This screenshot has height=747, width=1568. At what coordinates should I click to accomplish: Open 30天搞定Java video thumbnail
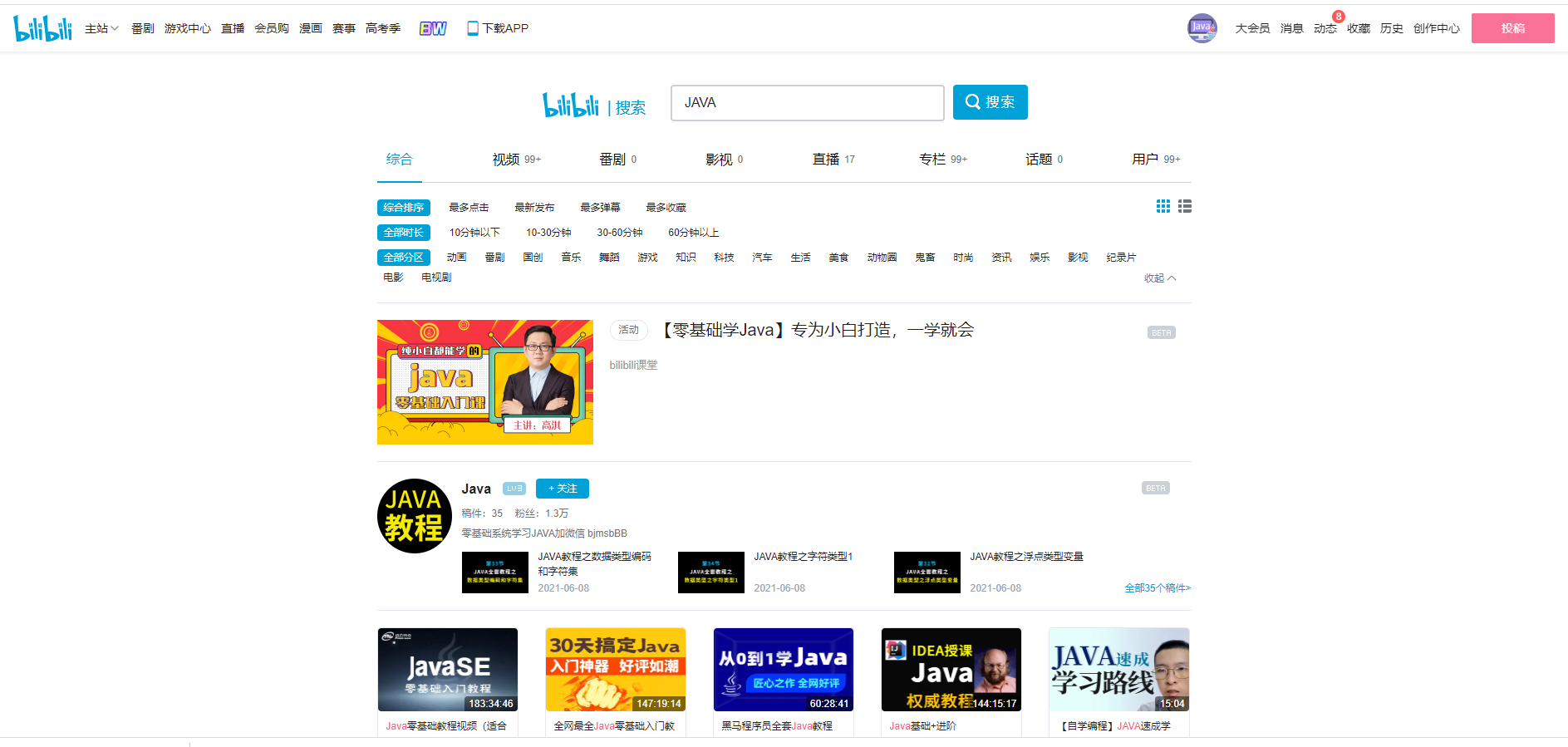point(616,670)
